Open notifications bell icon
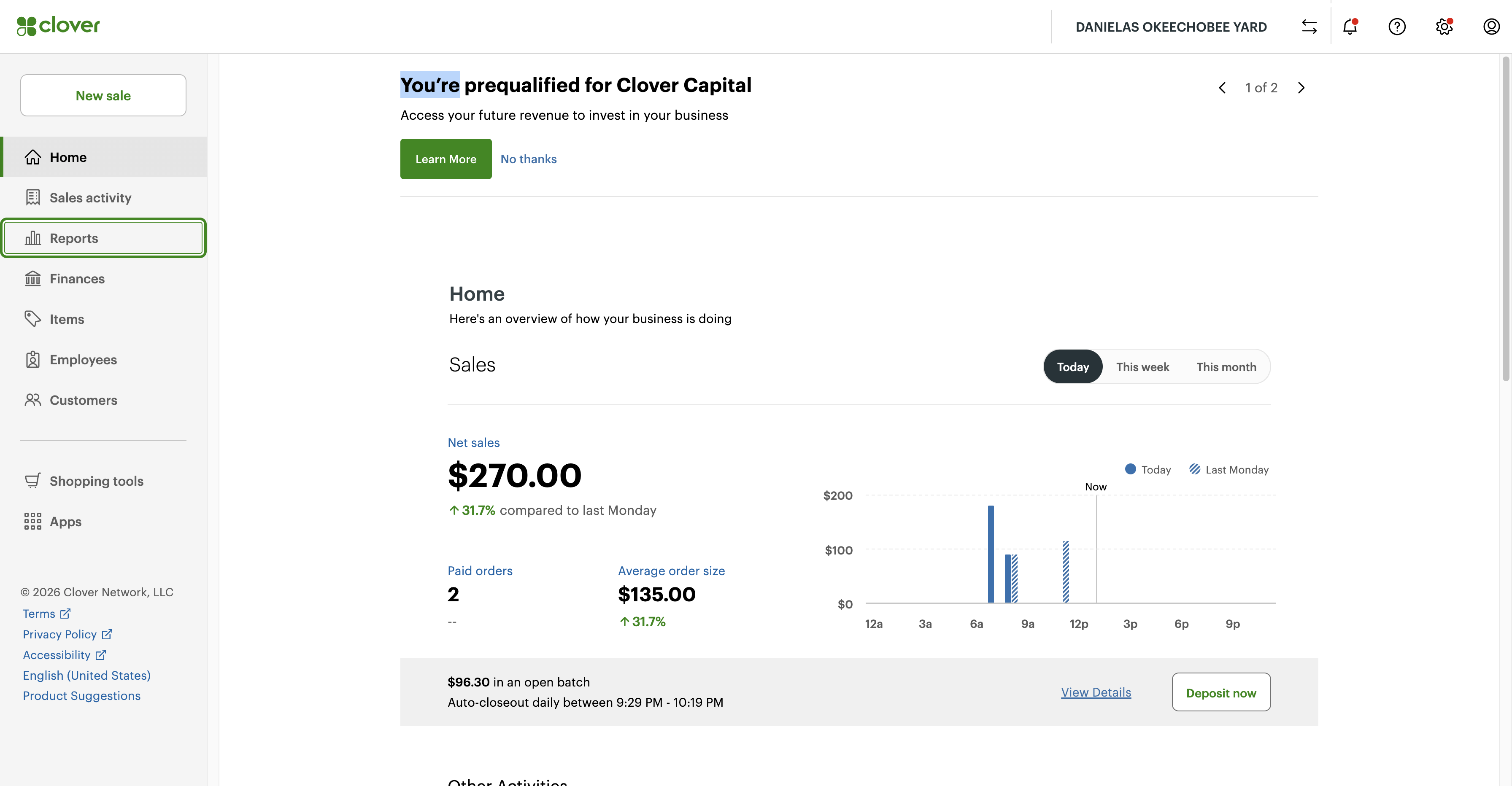This screenshot has width=1512, height=786. 1350,27
